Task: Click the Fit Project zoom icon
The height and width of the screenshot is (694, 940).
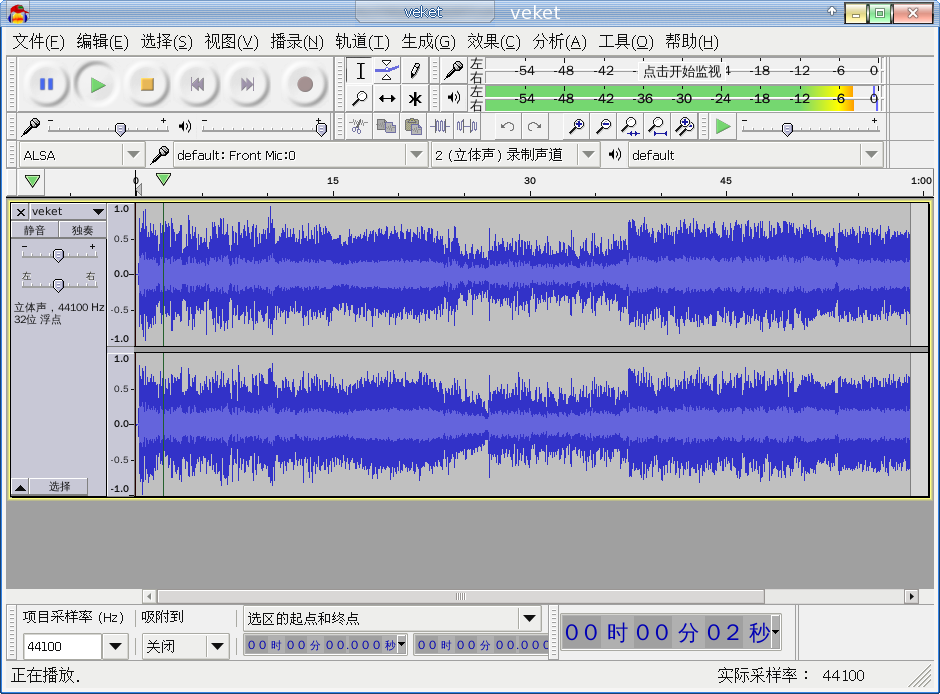Action: click(x=657, y=126)
